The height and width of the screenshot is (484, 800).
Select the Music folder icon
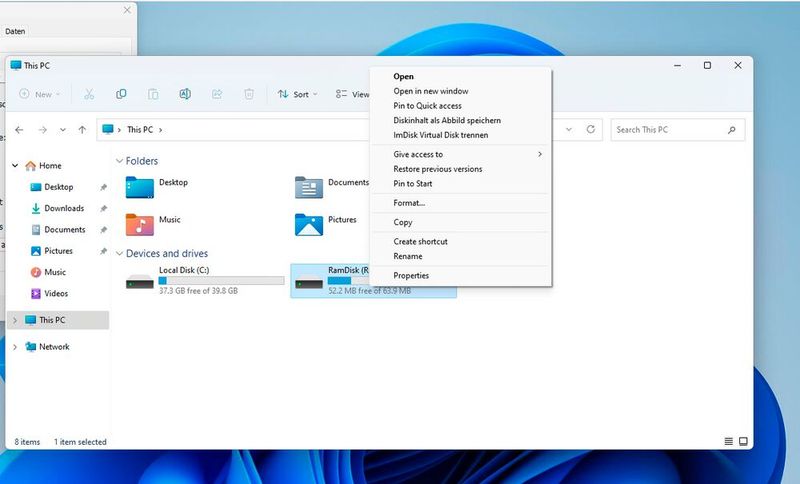[x=140, y=224]
